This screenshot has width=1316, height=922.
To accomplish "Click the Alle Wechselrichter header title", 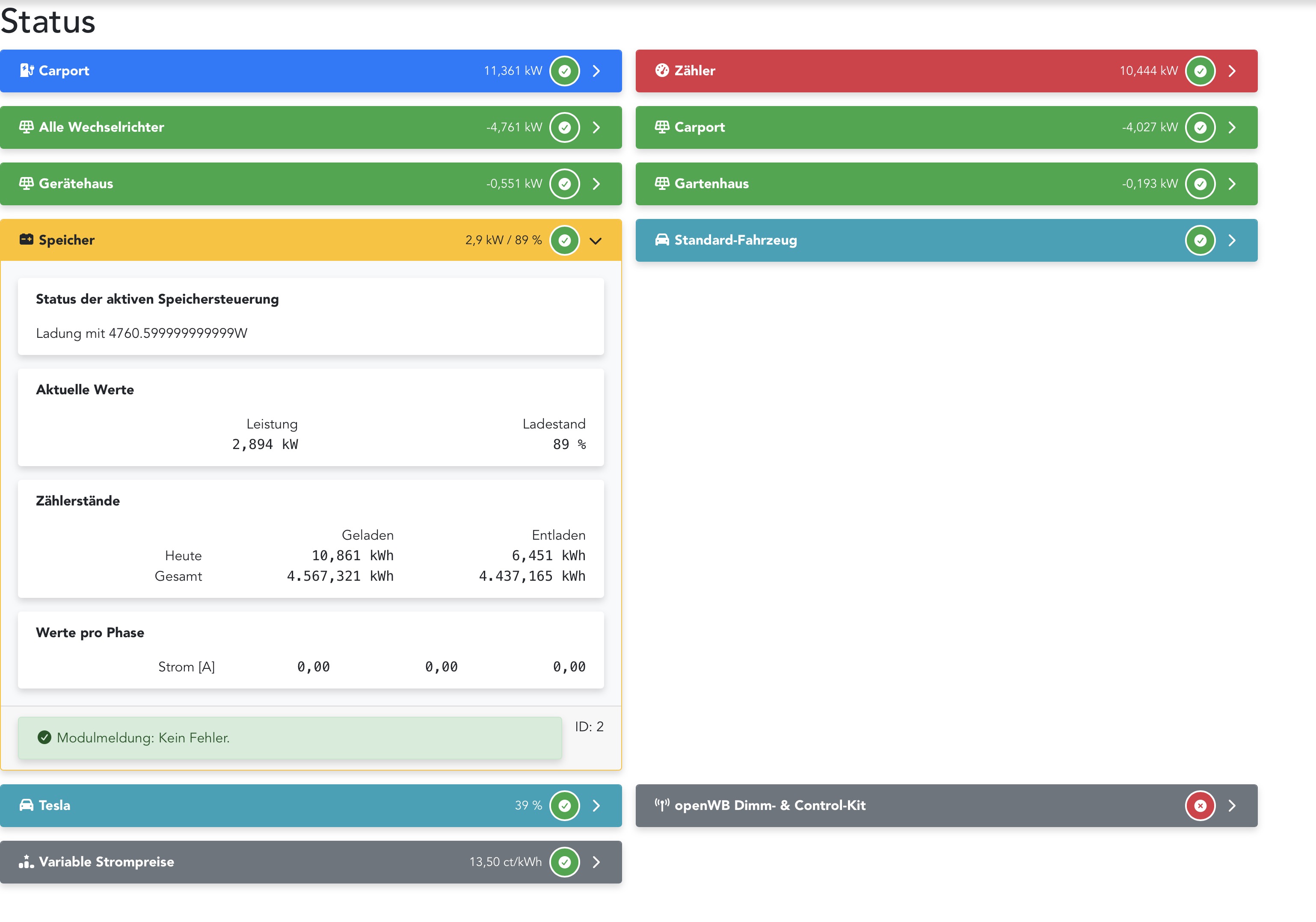I will [101, 127].
